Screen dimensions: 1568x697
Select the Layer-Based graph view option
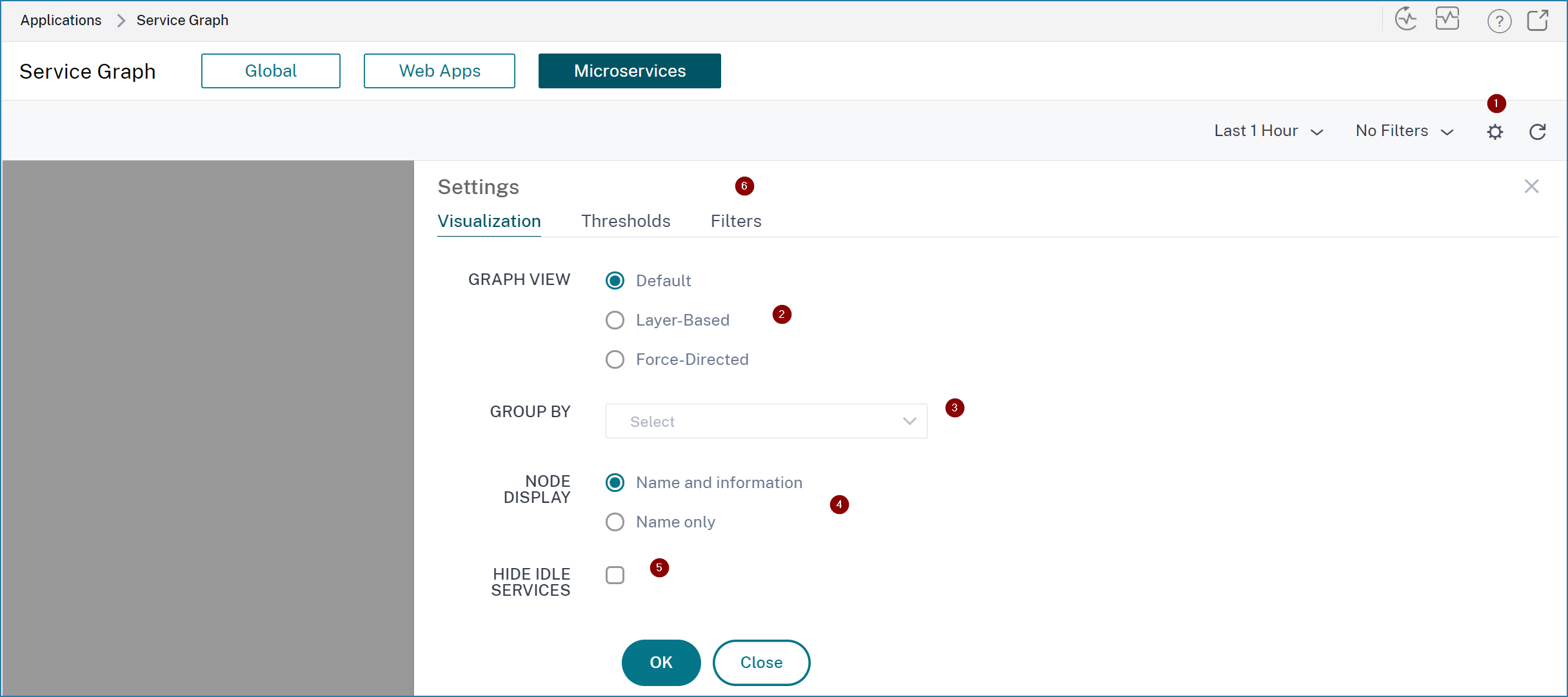pos(615,319)
